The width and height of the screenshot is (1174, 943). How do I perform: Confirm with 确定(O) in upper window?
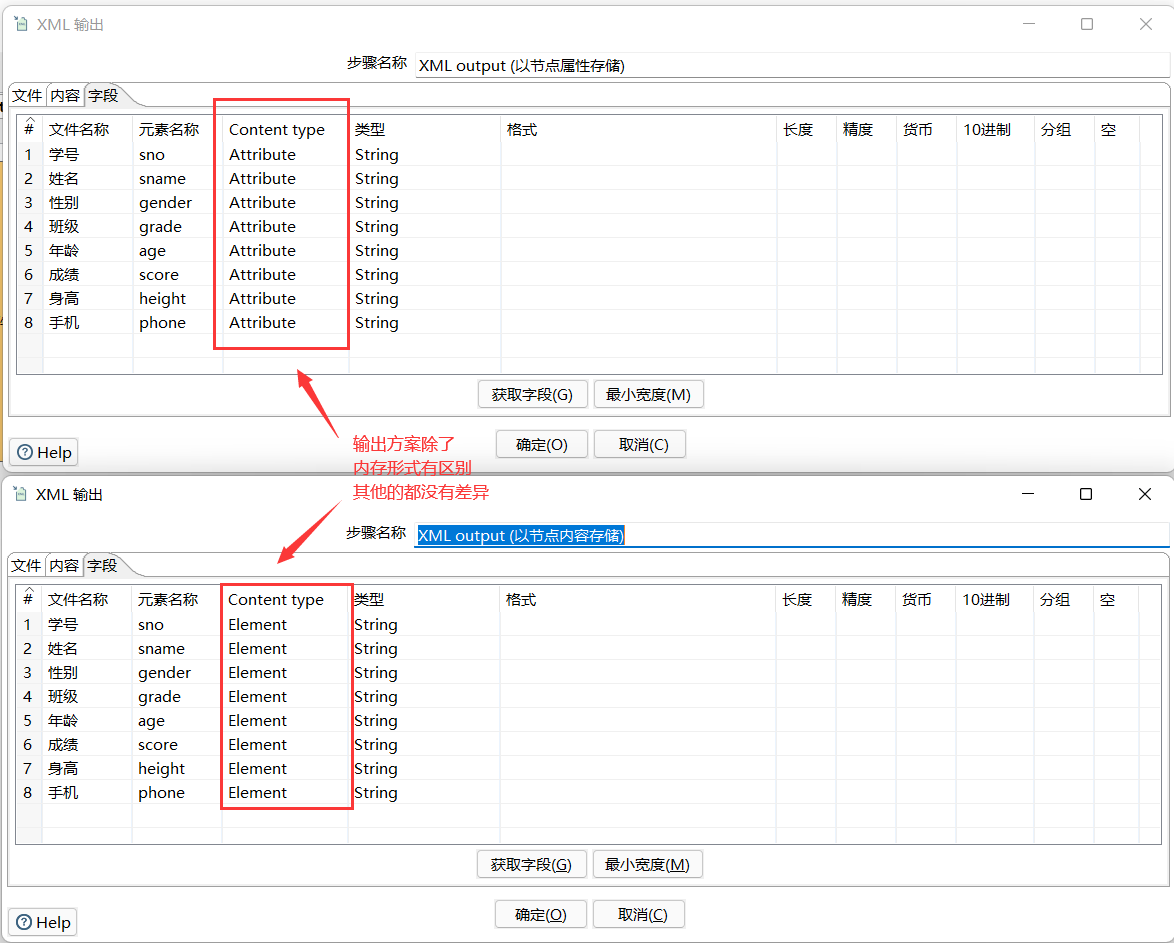click(x=542, y=445)
